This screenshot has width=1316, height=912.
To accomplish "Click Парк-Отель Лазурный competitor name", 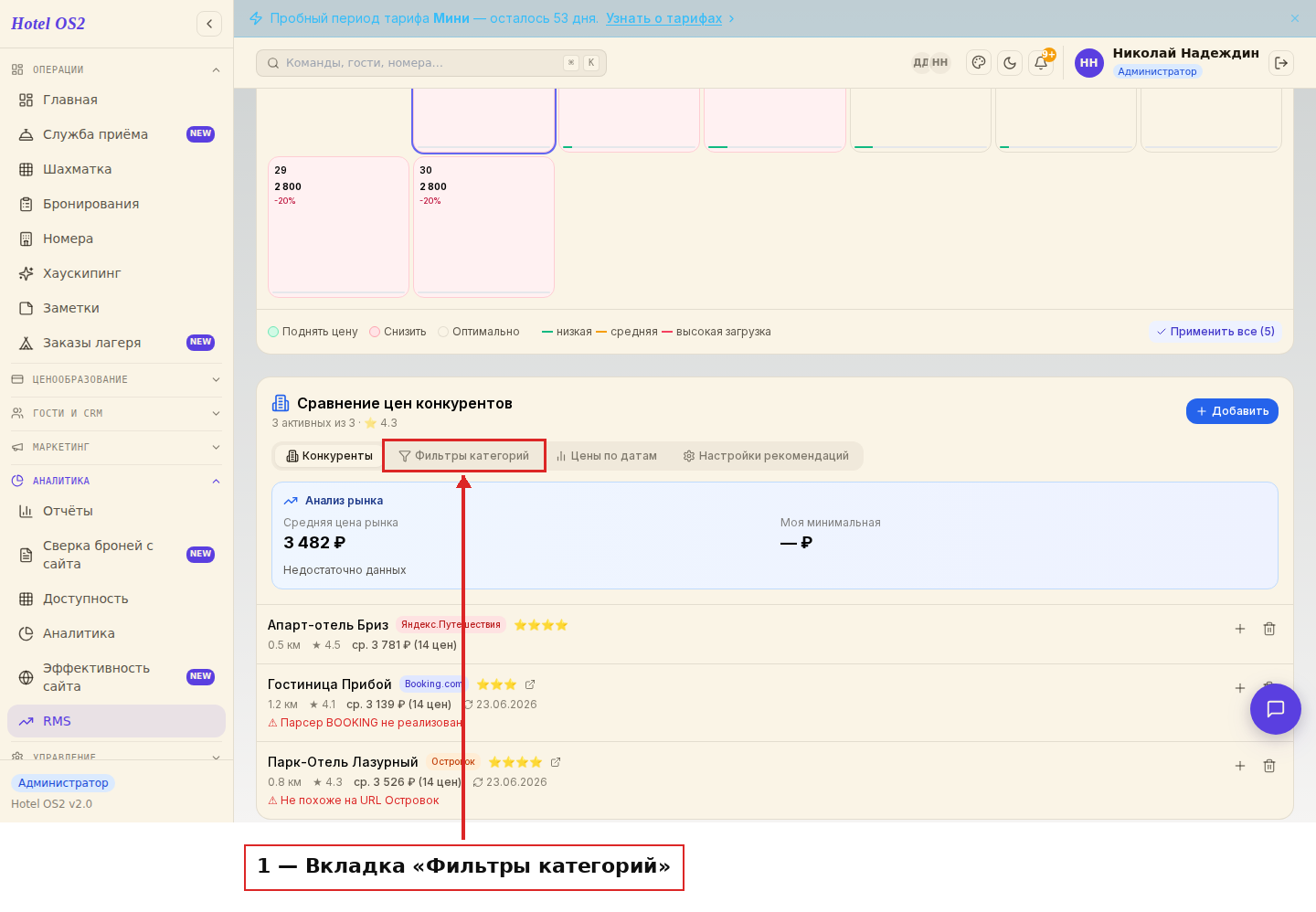I will (343, 762).
